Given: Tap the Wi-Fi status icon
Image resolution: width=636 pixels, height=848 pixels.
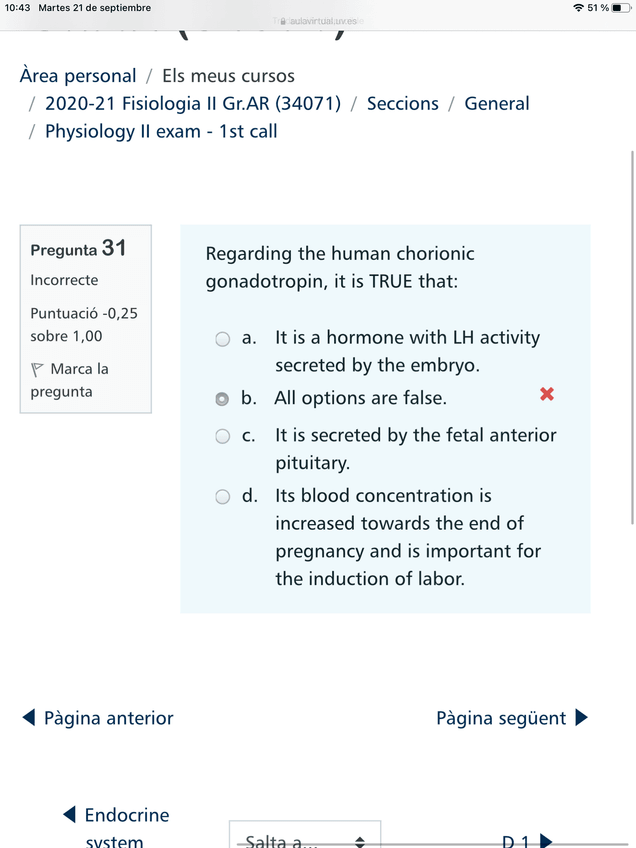Looking at the screenshot, I should coord(578,8).
